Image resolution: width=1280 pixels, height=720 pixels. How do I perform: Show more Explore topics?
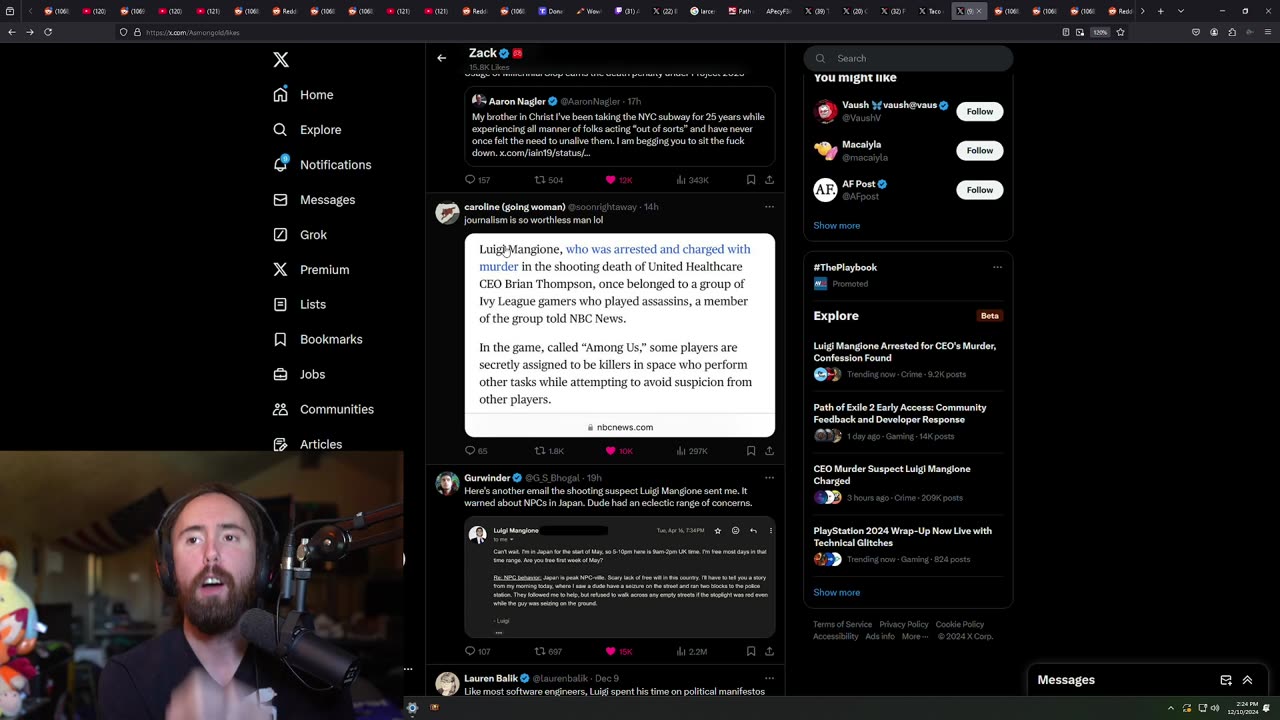pyautogui.click(x=836, y=592)
